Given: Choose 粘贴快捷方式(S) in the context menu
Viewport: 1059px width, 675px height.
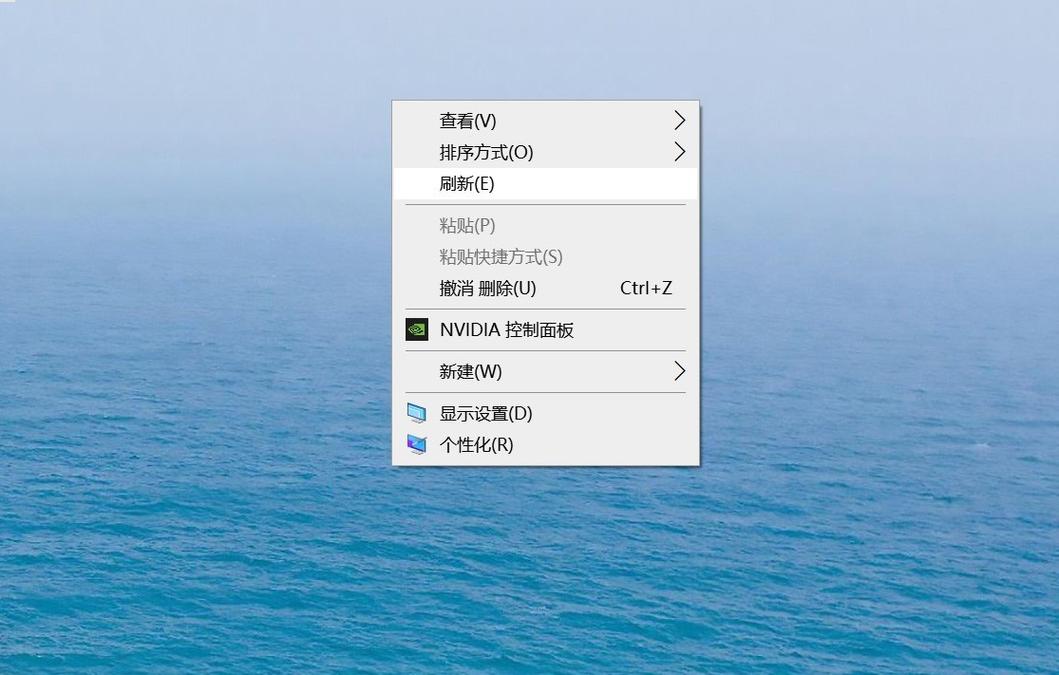Looking at the screenshot, I should (x=546, y=257).
